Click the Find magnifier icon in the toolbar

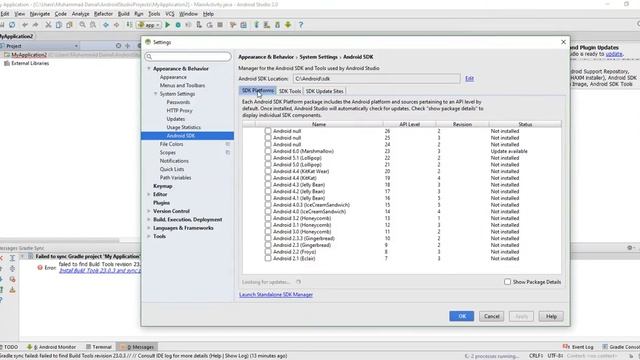pyautogui.click(x=82, y=25)
